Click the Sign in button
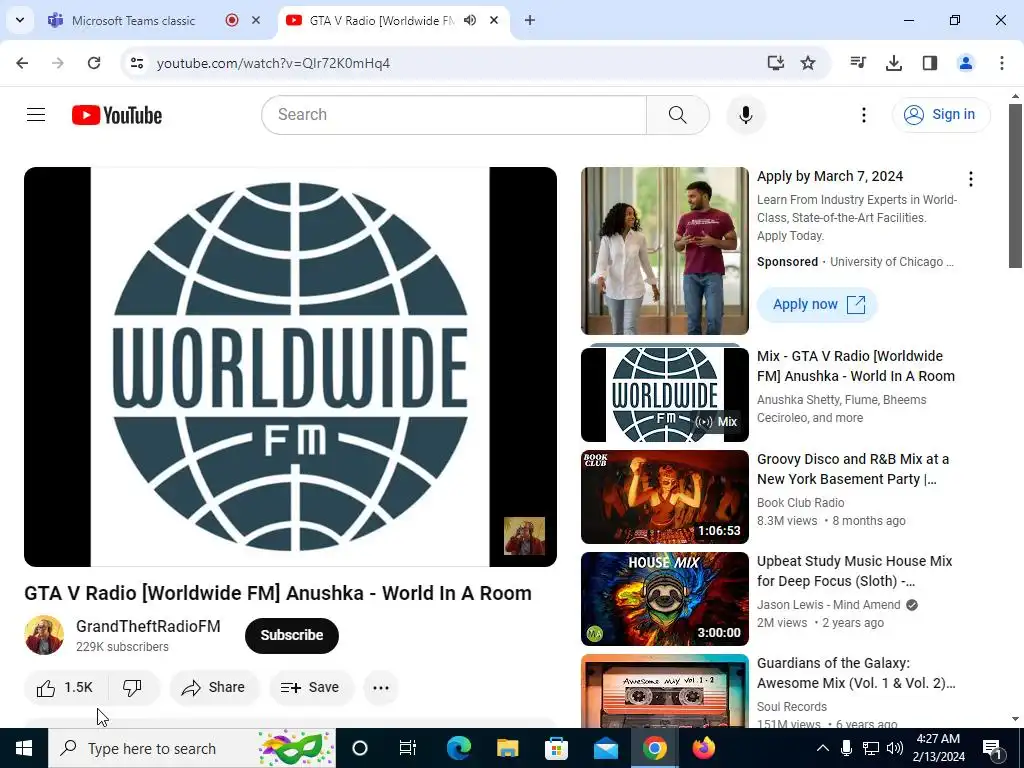This screenshot has height=768, width=1024. pyautogui.click(x=941, y=115)
